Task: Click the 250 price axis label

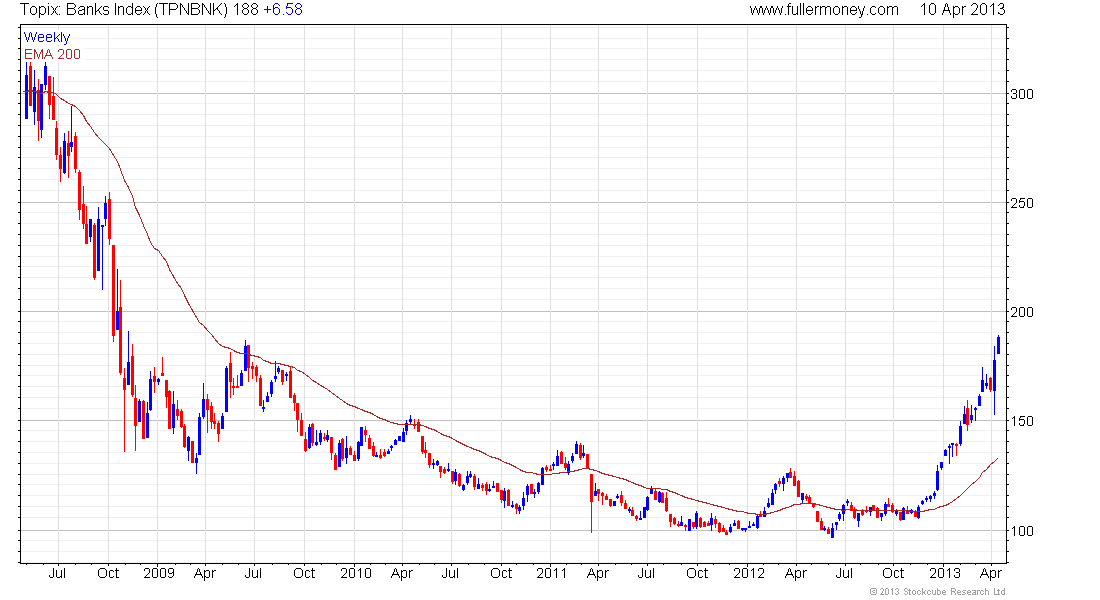Action: 1022,204
